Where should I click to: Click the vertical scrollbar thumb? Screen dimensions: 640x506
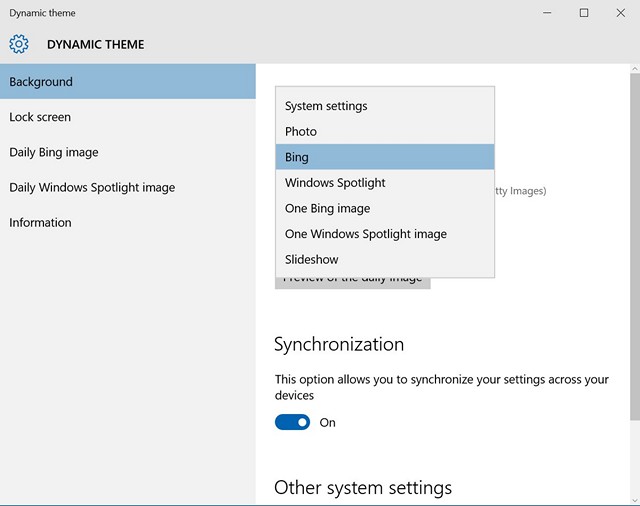(635, 246)
